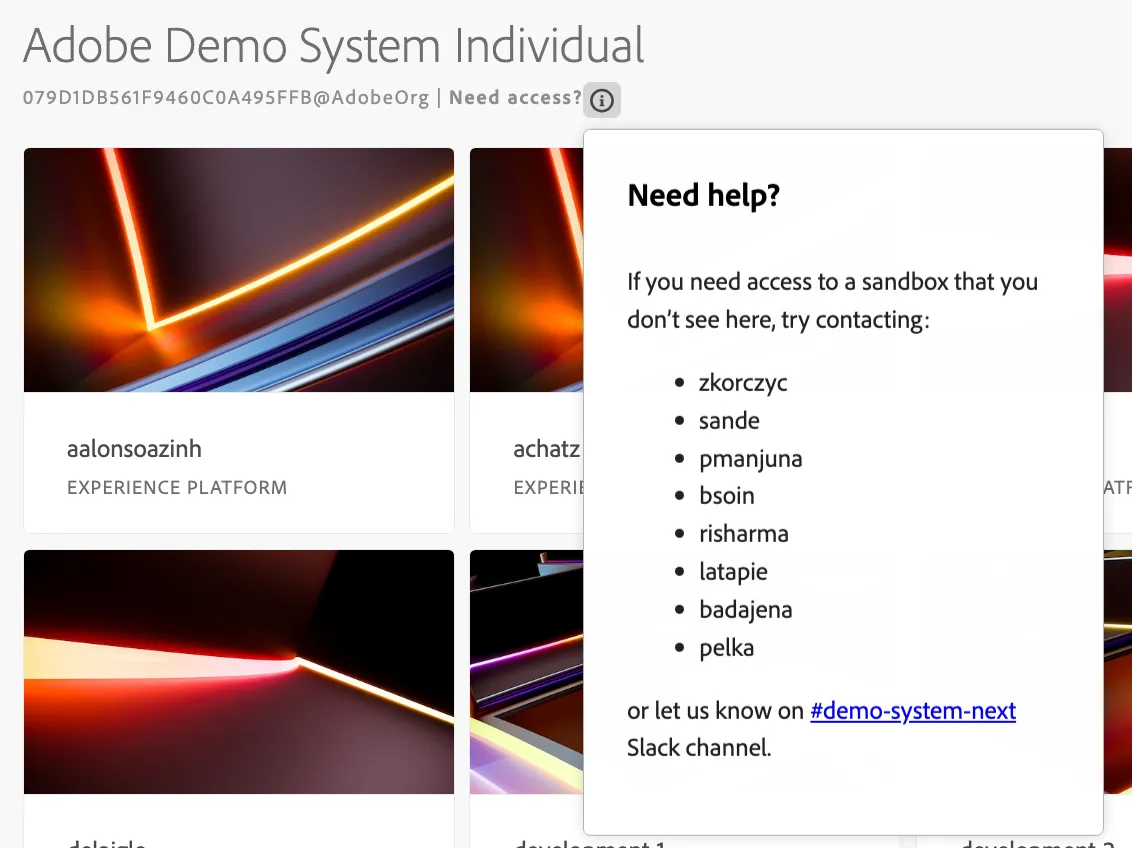Select contact name bsoin in help list
Image resolution: width=1132 pixels, height=848 pixels.
pos(727,496)
